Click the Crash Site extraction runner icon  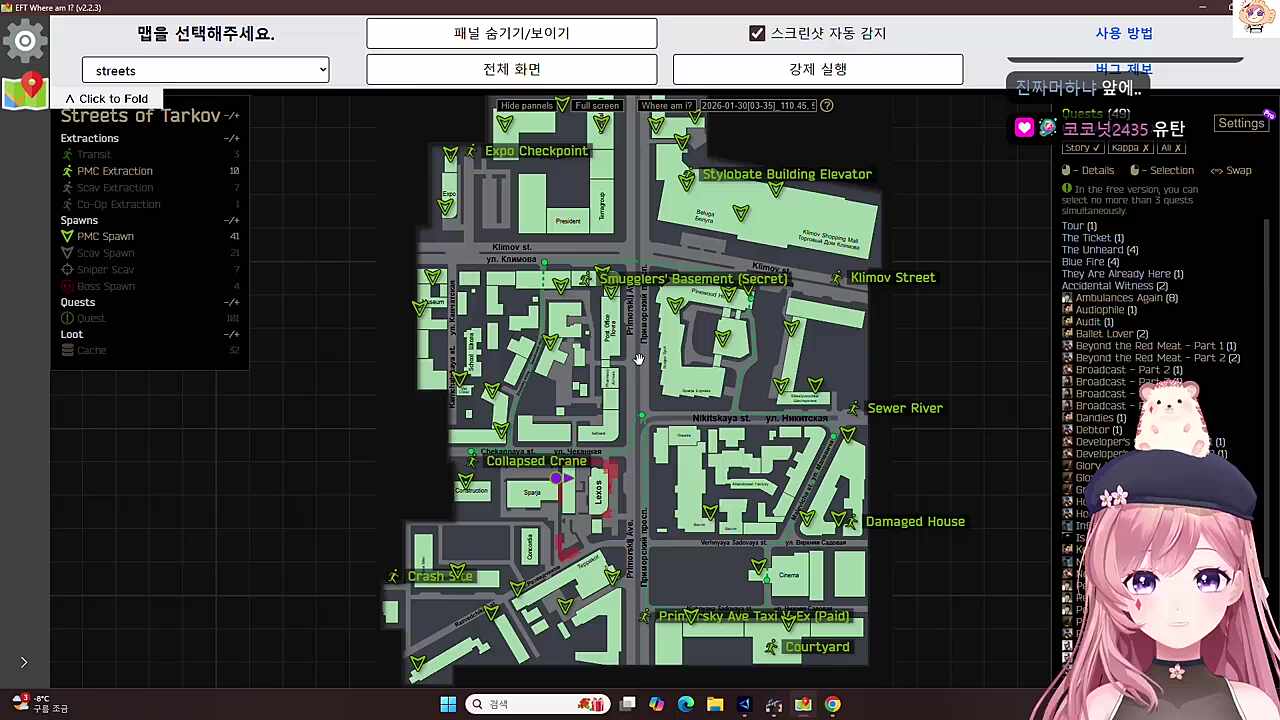[394, 576]
